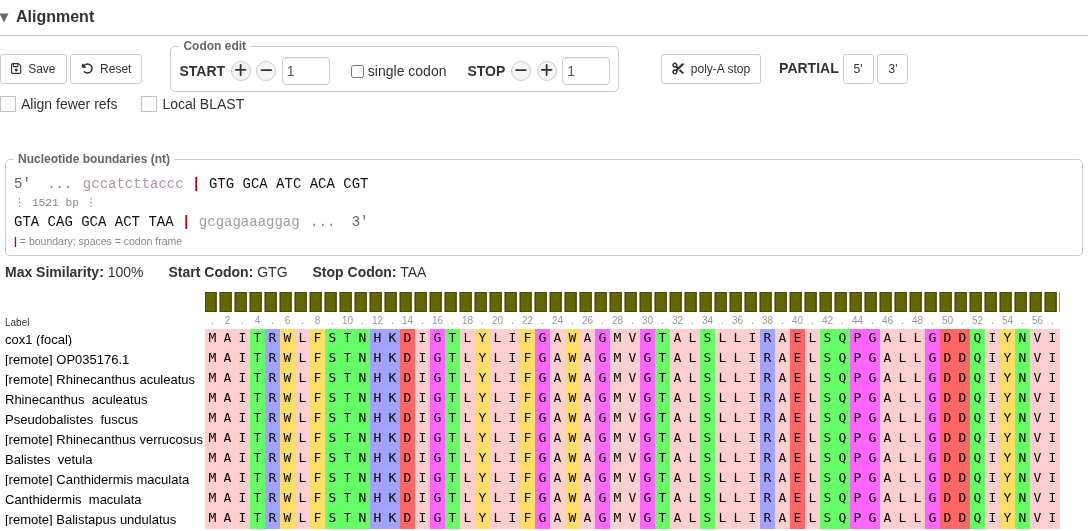Screen dimensions: 1088x531
Task: Select the Pseudobalistes fuscus row label
Action: pos(71,420)
